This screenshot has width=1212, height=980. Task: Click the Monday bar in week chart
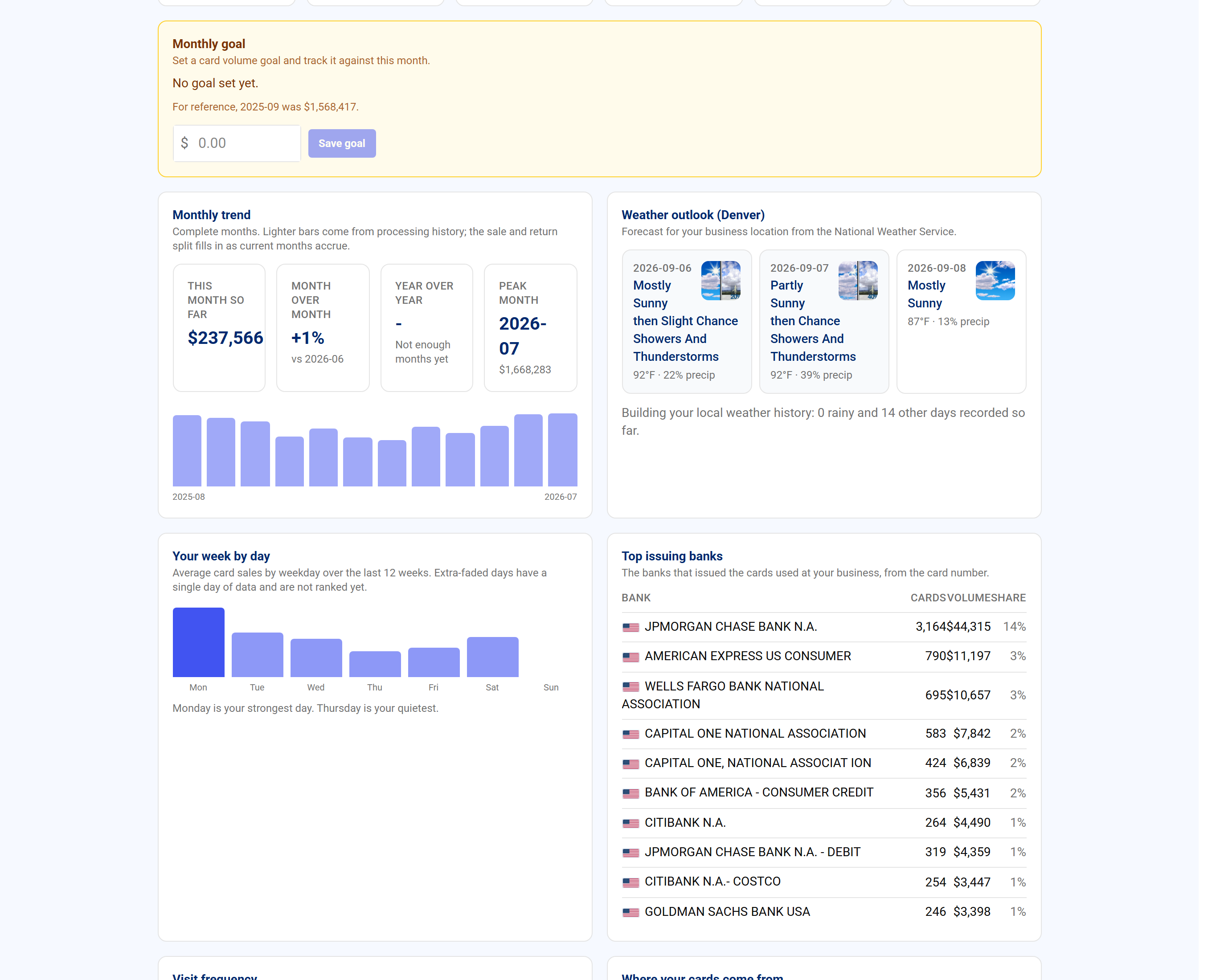click(198, 642)
